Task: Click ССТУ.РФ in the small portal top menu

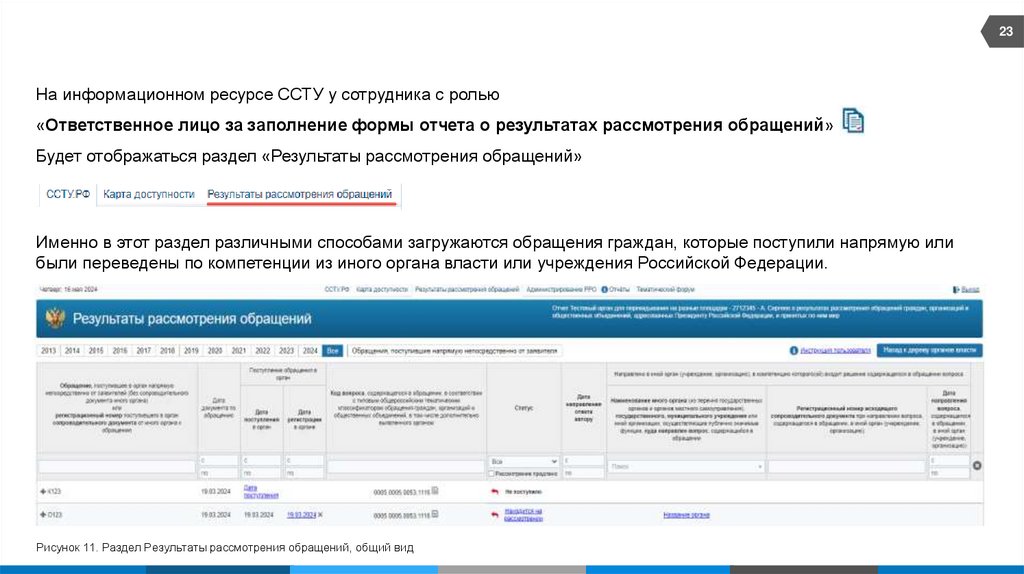Action: (337, 289)
